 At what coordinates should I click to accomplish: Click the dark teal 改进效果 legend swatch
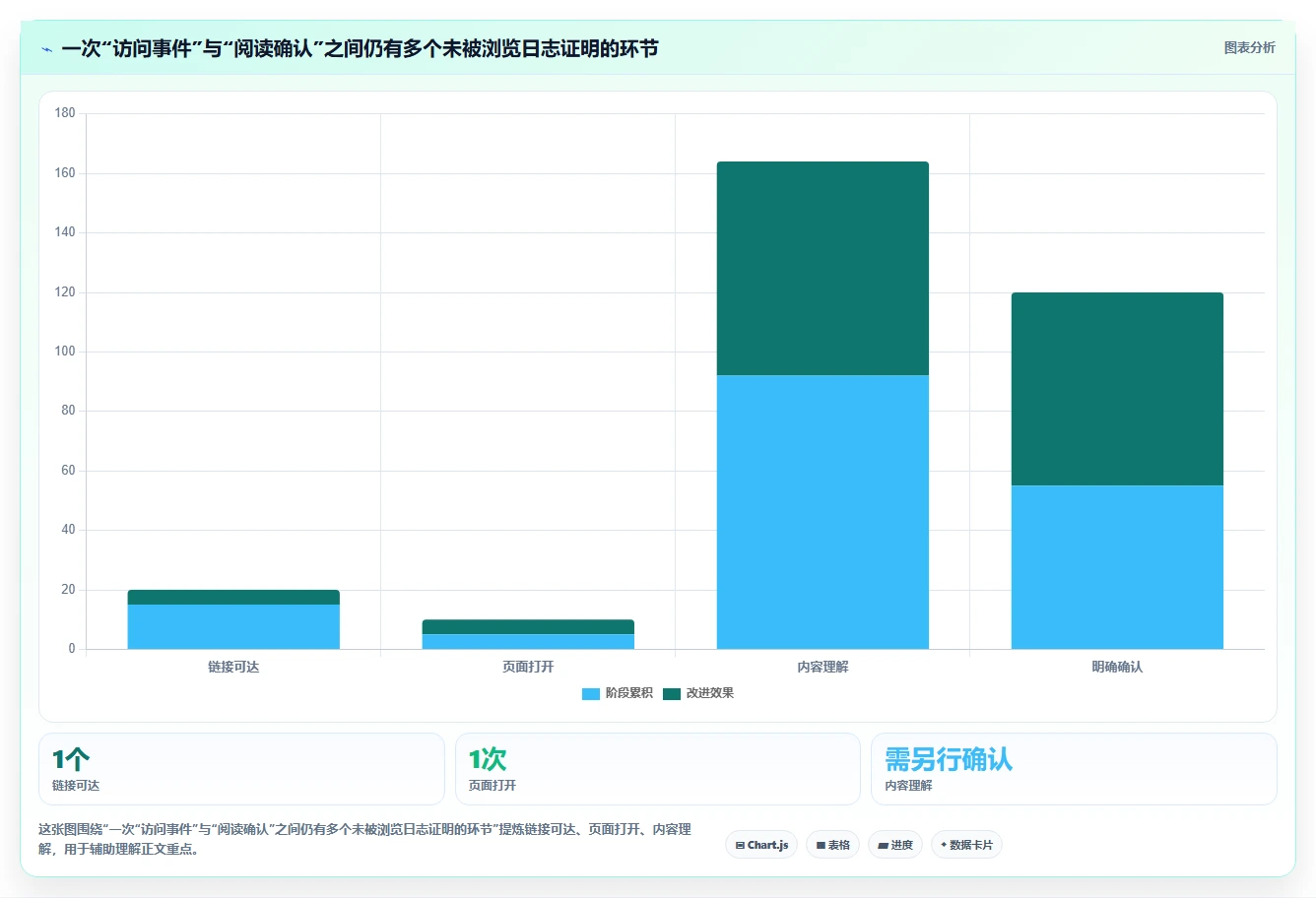pyautogui.click(x=672, y=694)
